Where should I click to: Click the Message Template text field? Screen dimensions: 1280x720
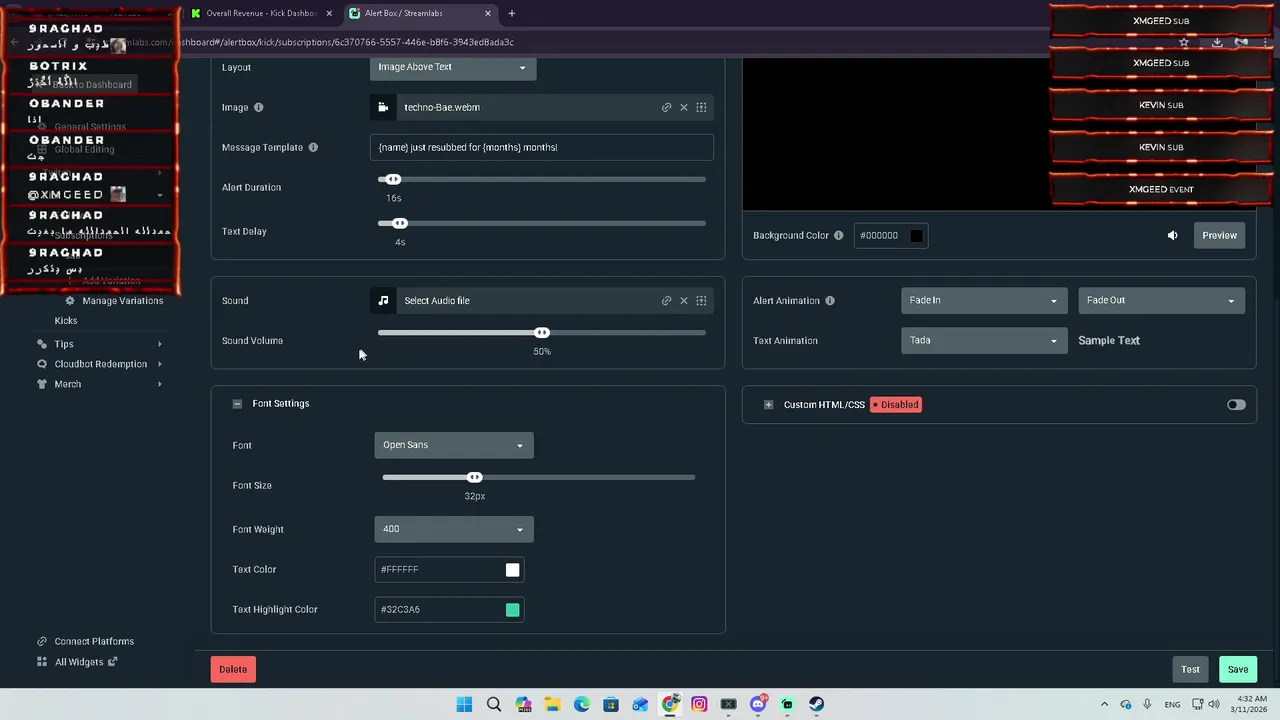pyautogui.click(x=541, y=147)
